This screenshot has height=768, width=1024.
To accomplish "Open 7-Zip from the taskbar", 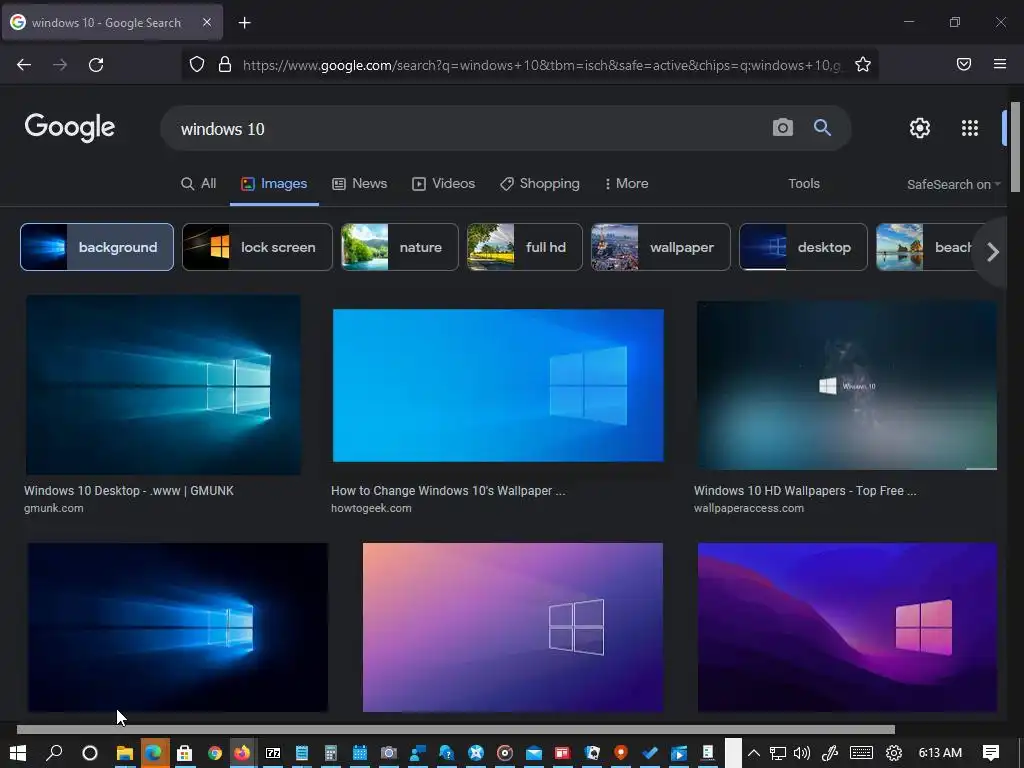I will coord(273,753).
